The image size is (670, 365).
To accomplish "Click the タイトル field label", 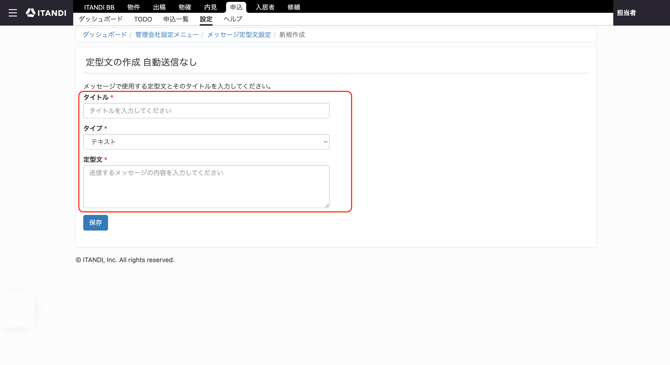I will pyautogui.click(x=96, y=97).
